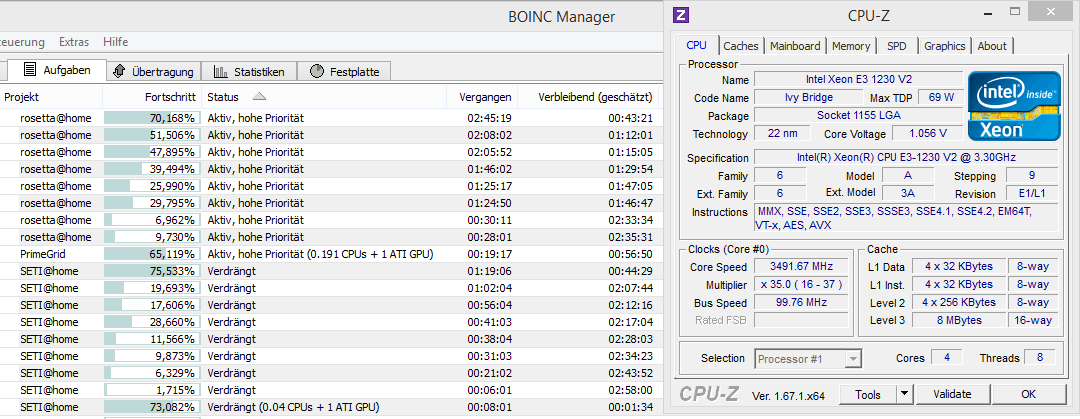Click the Festplatte disk pie icon
1080x419 pixels.
coord(317,71)
